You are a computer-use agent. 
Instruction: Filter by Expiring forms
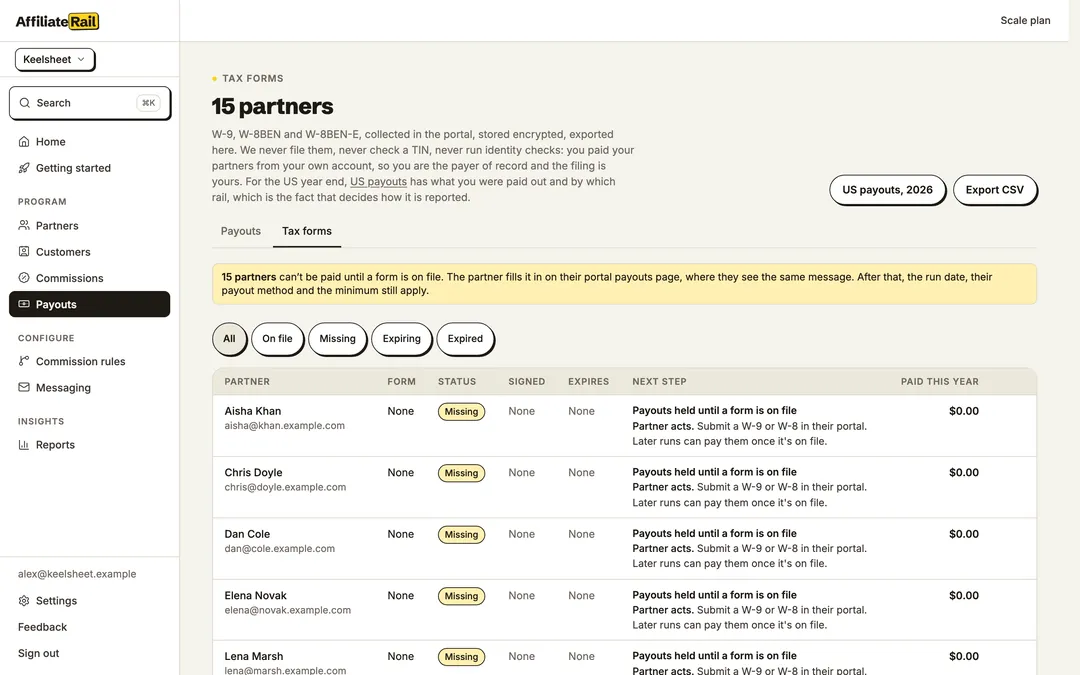coord(402,338)
